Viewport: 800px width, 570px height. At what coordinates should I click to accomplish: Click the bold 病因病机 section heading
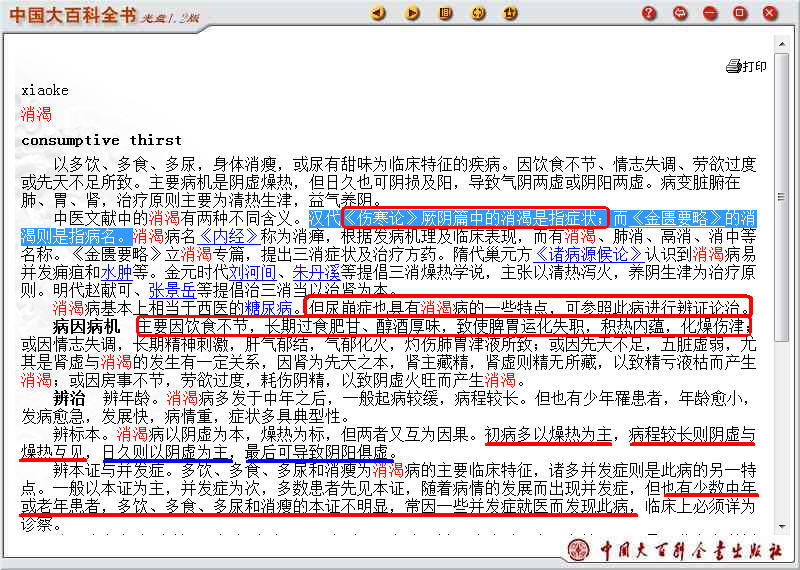(86, 326)
